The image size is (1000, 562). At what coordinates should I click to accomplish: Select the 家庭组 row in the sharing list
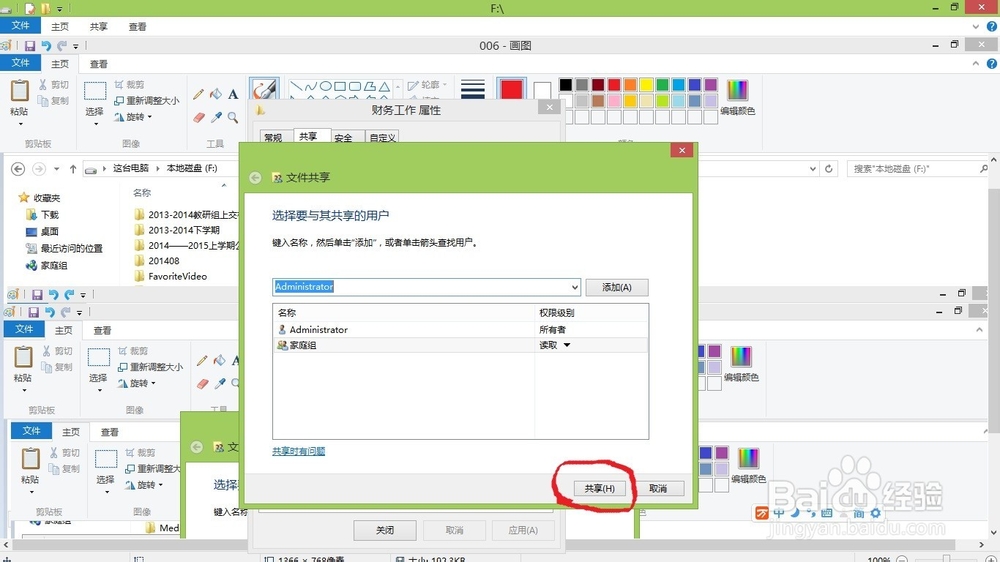(x=460, y=345)
